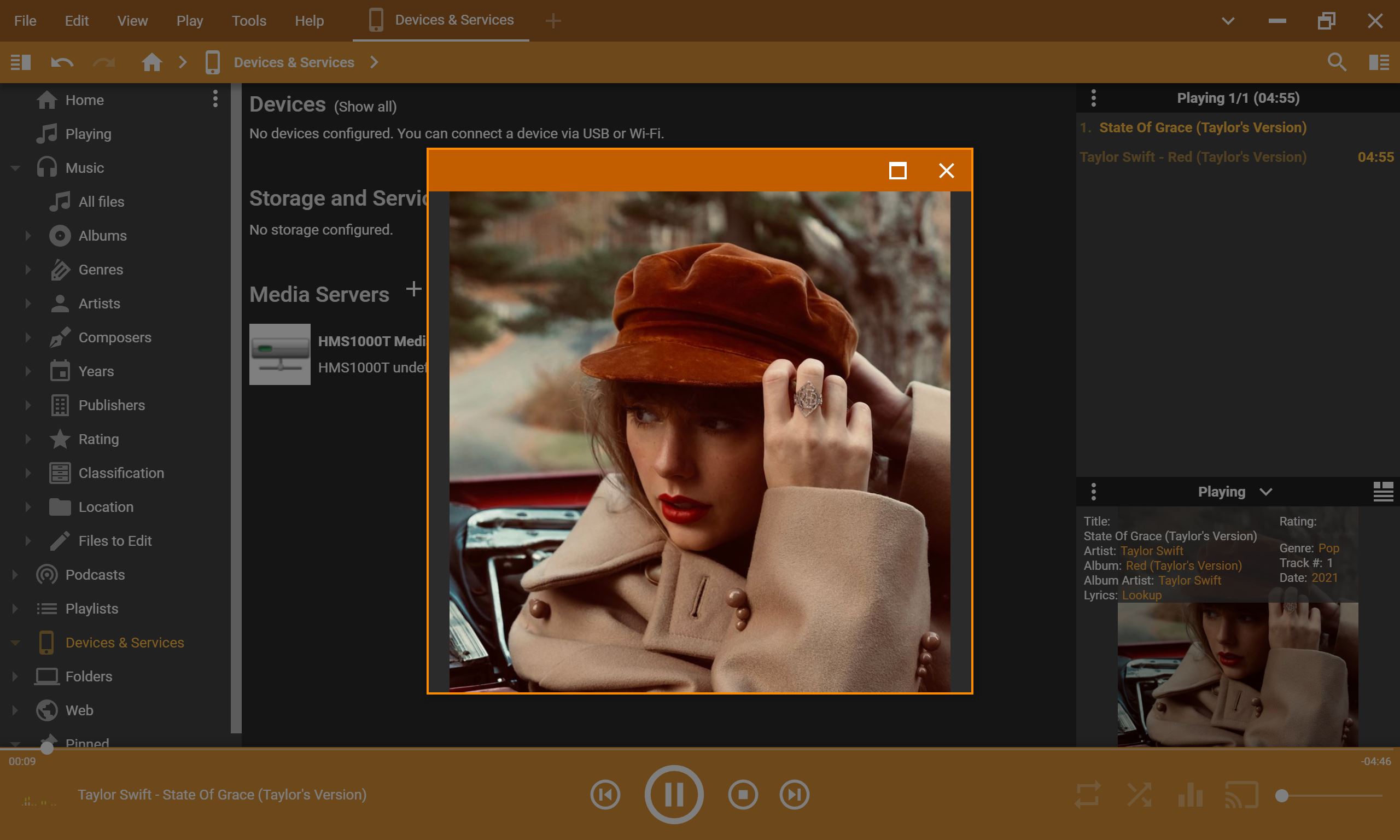Open the Tools menu
This screenshot has height=840, width=1400.
(248, 21)
